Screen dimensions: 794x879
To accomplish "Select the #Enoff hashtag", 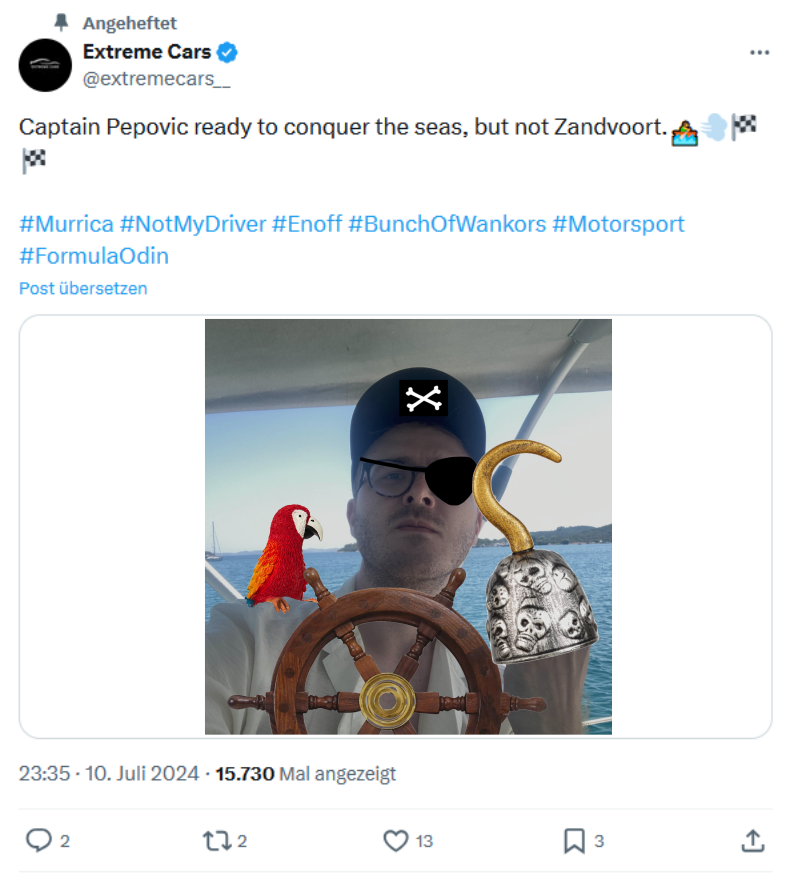I will pyautogui.click(x=307, y=223).
